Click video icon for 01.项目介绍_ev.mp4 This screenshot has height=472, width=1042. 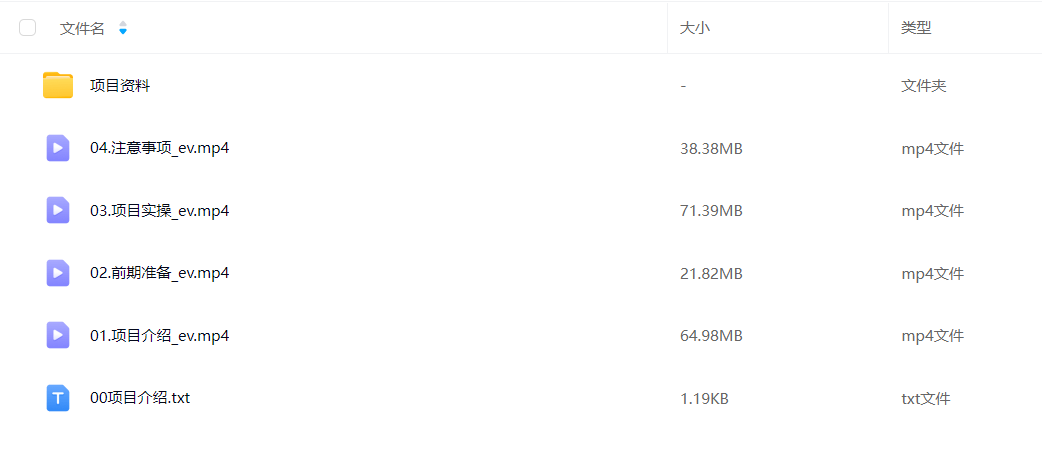58,336
